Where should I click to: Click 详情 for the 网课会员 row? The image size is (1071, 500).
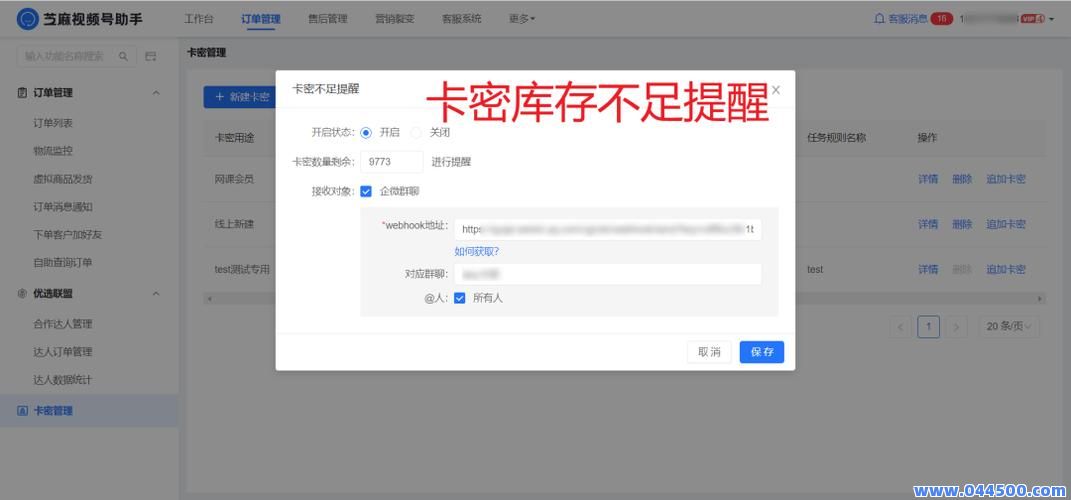[x=928, y=179]
